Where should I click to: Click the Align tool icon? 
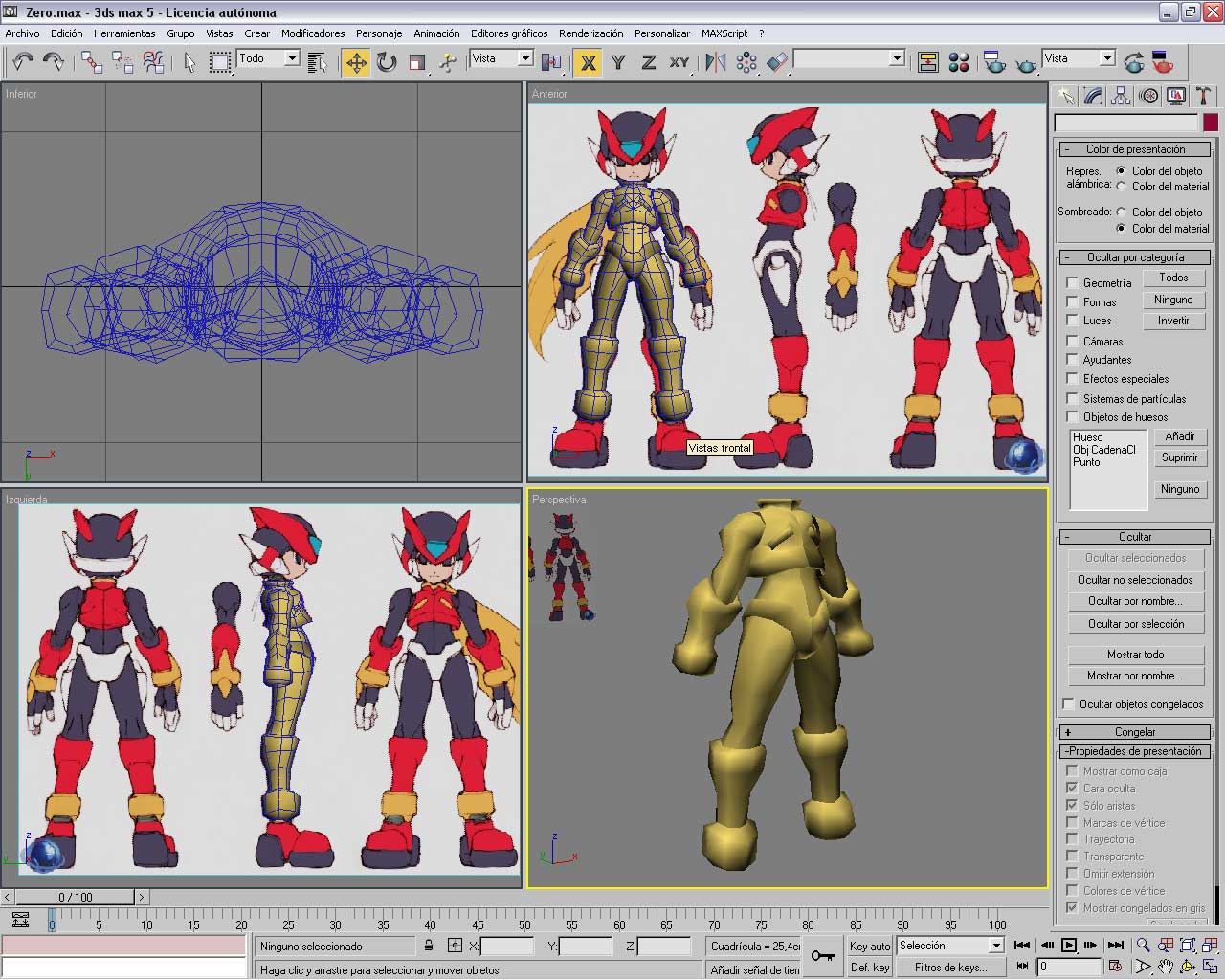click(777, 62)
